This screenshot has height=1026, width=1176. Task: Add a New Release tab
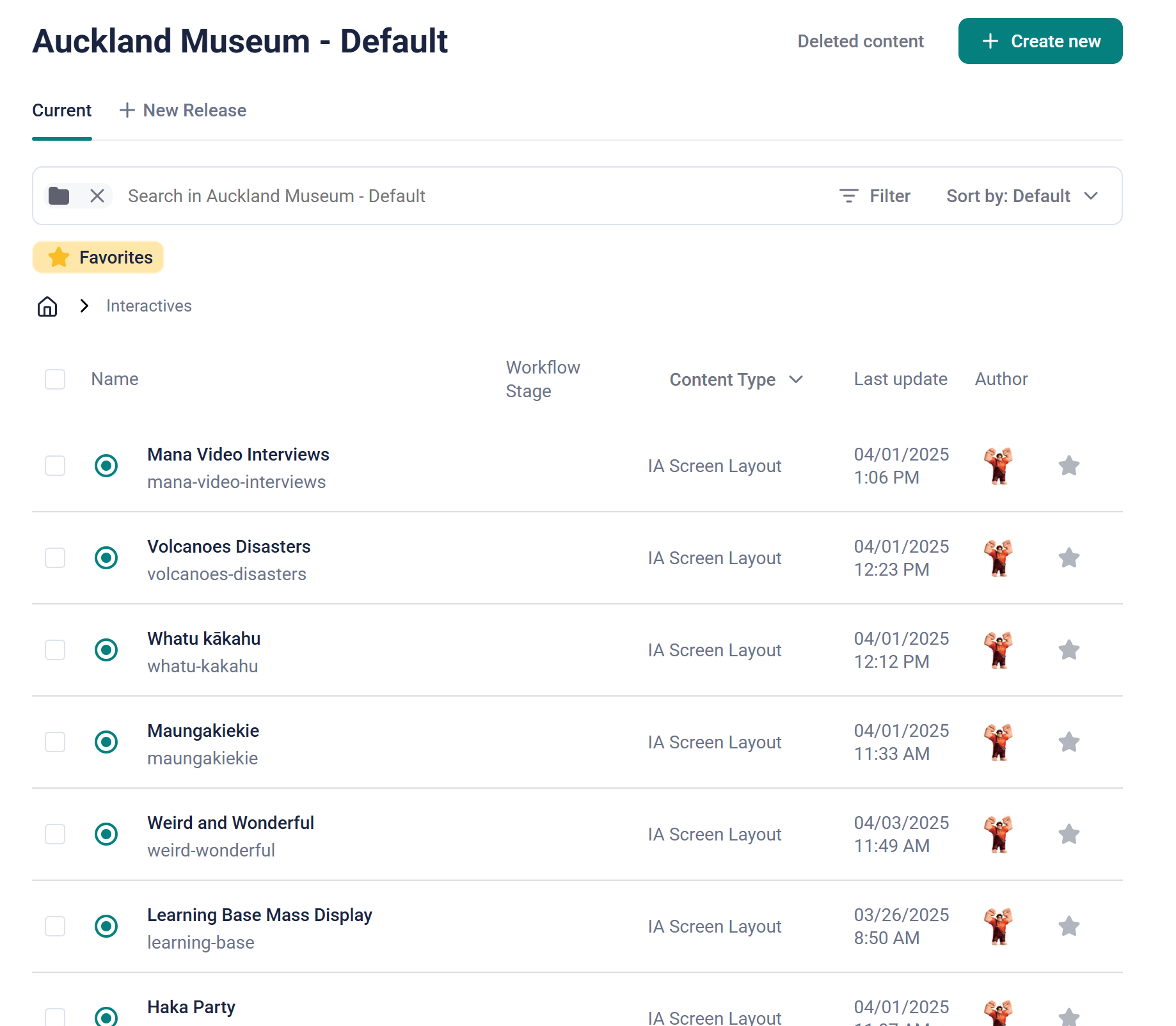point(183,111)
